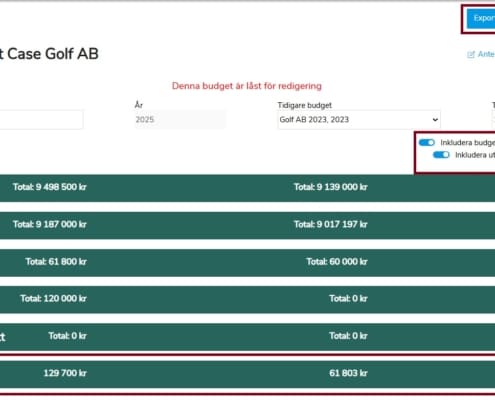Viewport: 495px width, 400px height.
Task: Click the 129 700 kr result row
Action: coord(247,374)
